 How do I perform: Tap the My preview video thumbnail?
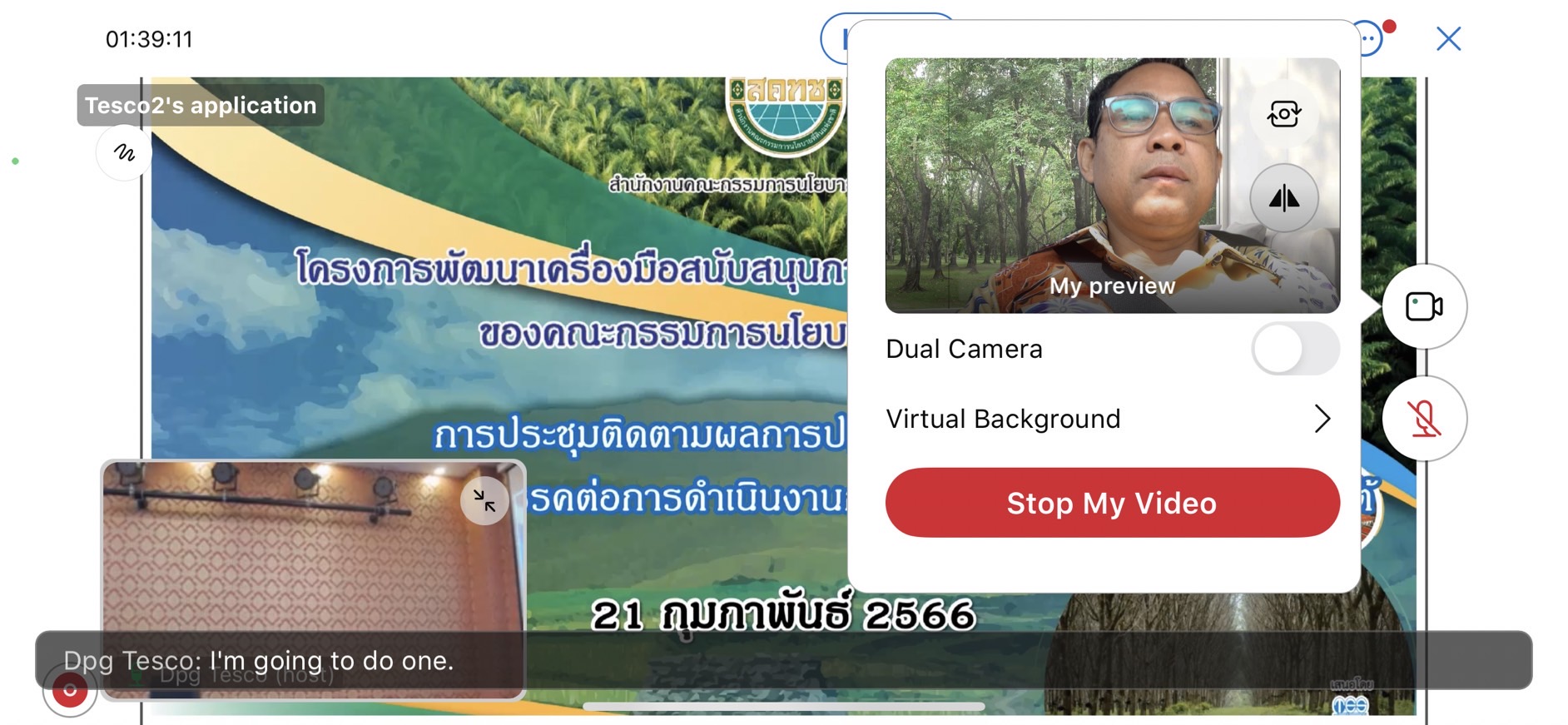(x=1112, y=186)
